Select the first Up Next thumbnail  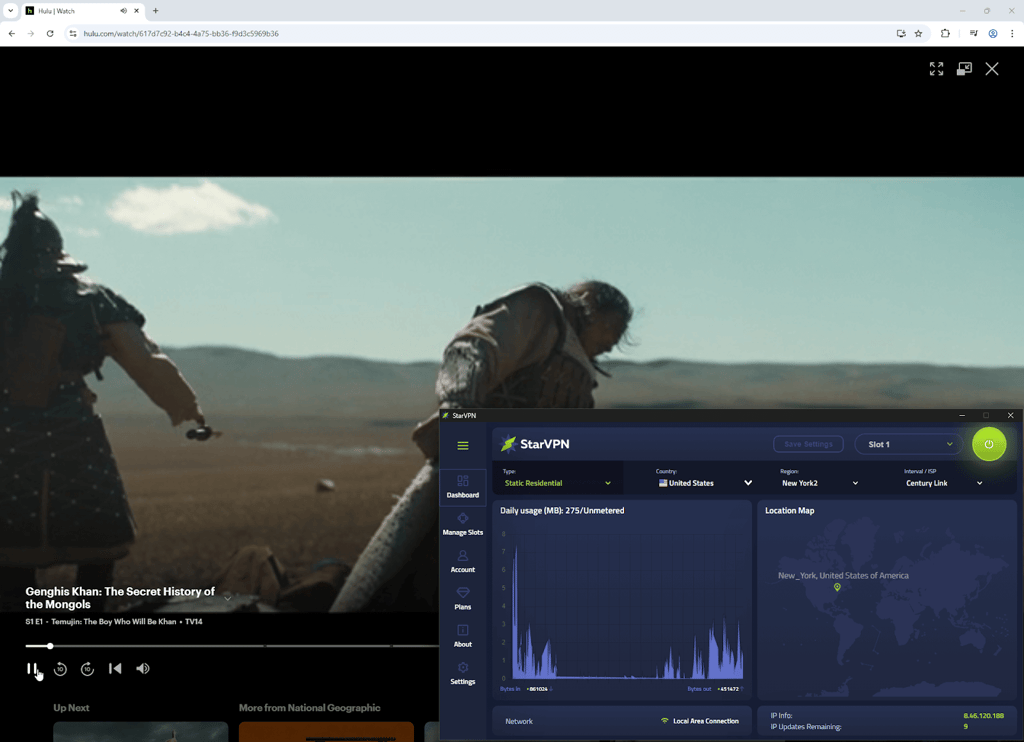pyautogui.click(x=140, y=732)
